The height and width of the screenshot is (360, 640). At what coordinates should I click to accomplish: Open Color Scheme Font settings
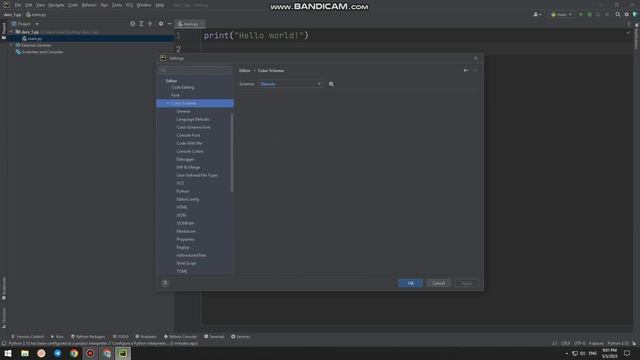193,127
